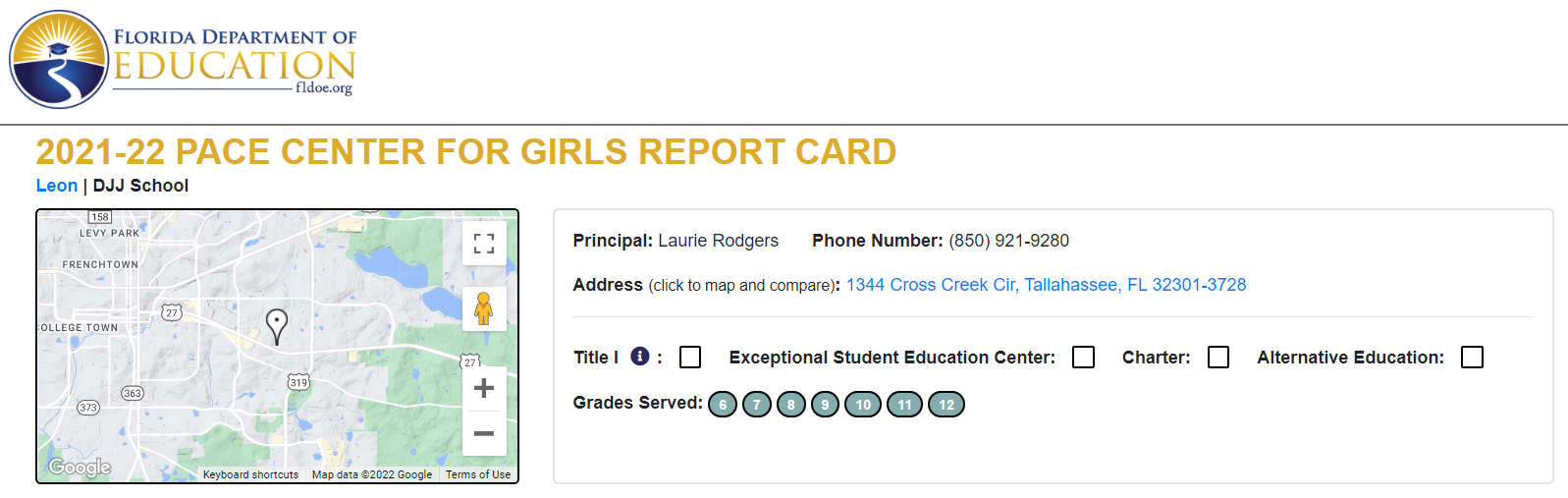Check Exceptional Student Education Center box
The width and height of the screenshot is (1568, 498).
[x=1083, y=358]
